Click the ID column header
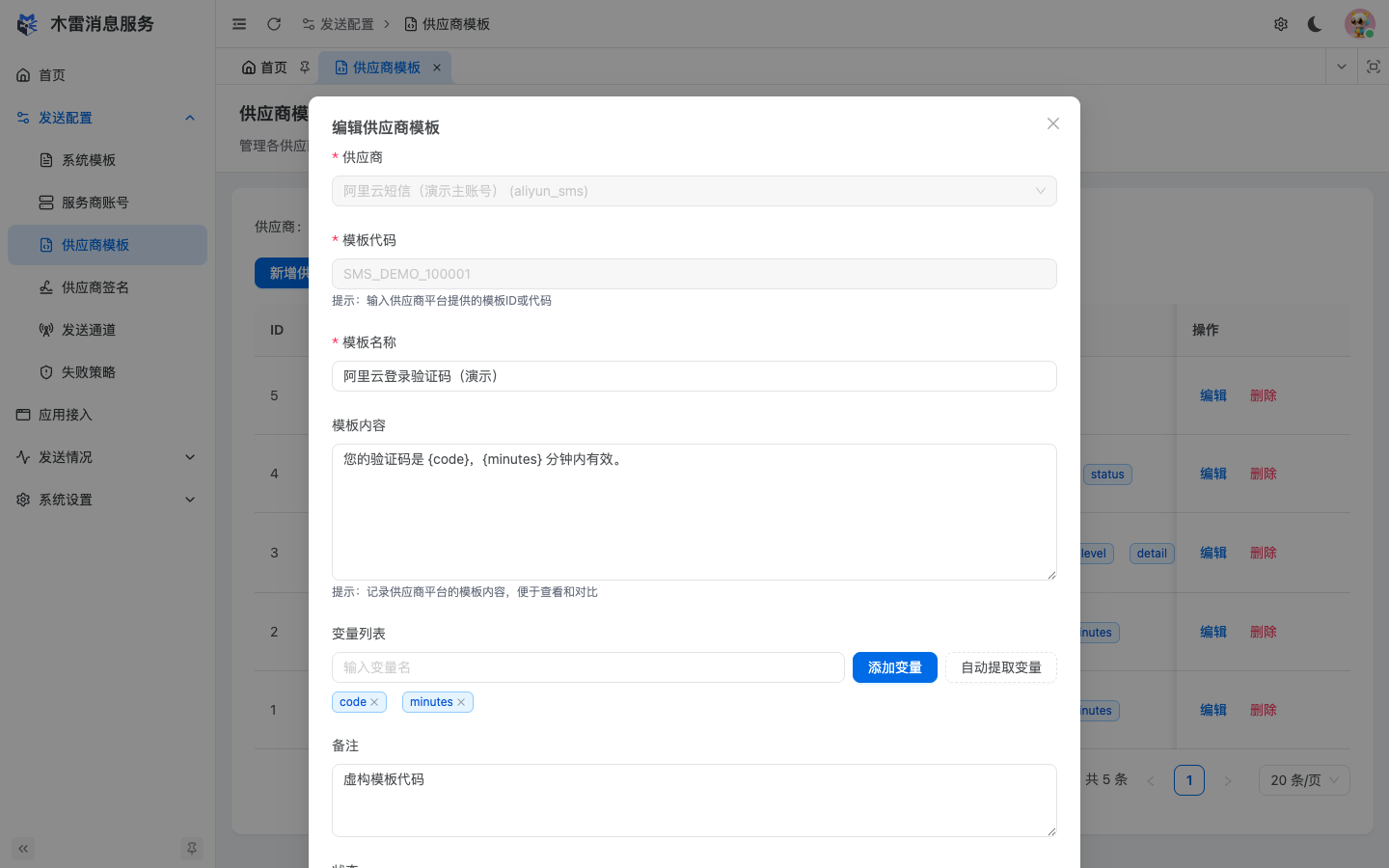 [277, 330]
